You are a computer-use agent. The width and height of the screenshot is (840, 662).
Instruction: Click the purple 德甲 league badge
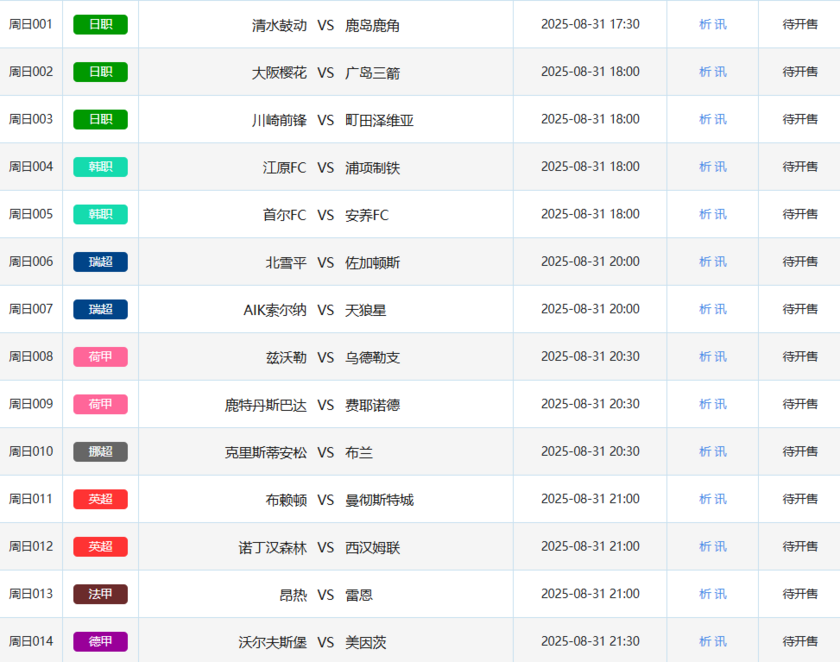tap(100, 641)
